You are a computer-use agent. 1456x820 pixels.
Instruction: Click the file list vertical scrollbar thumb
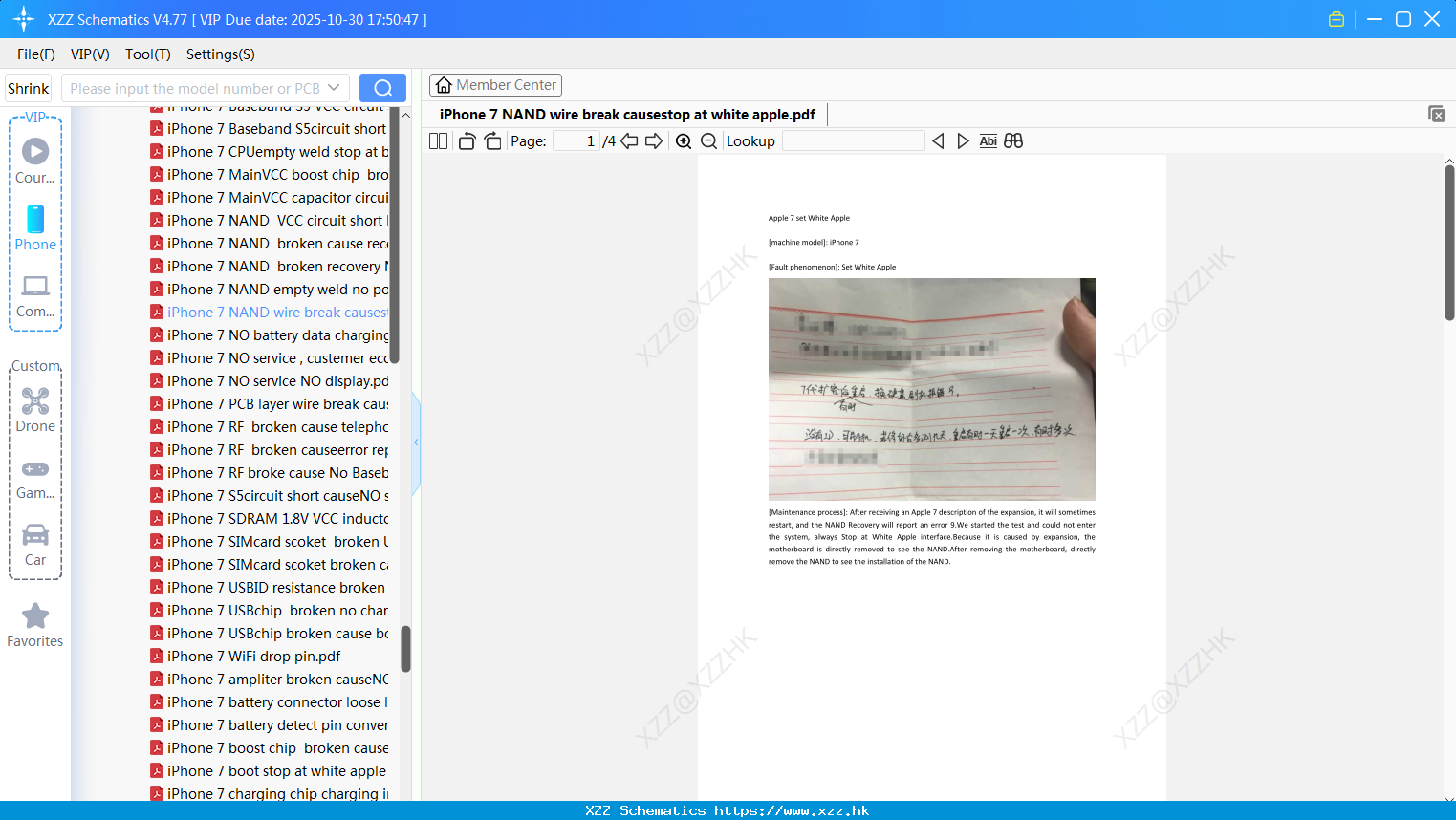405,649
